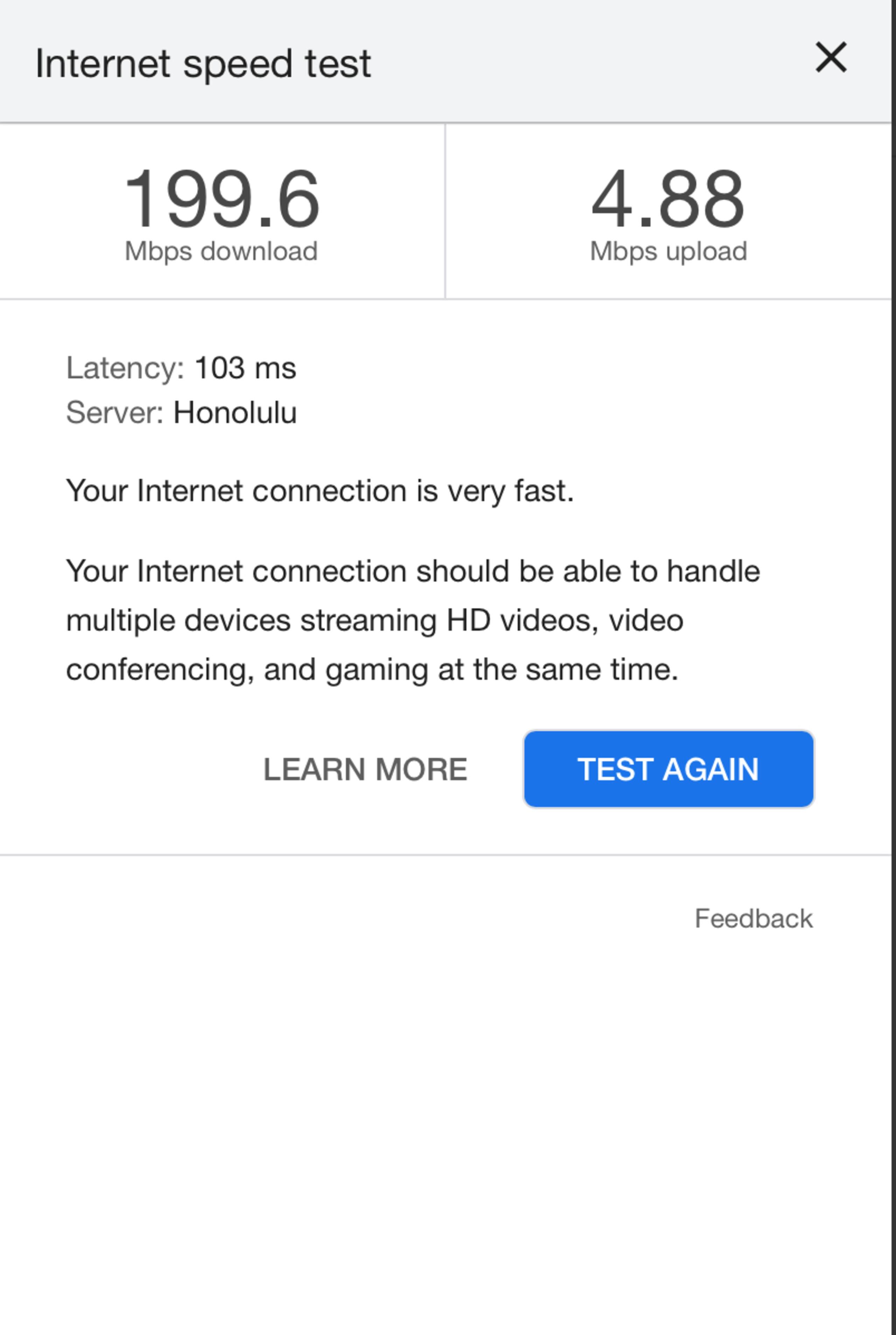Click the 'conferencing, and gaming' text line
Screen dimensions: 896x1335
[372, 670]
